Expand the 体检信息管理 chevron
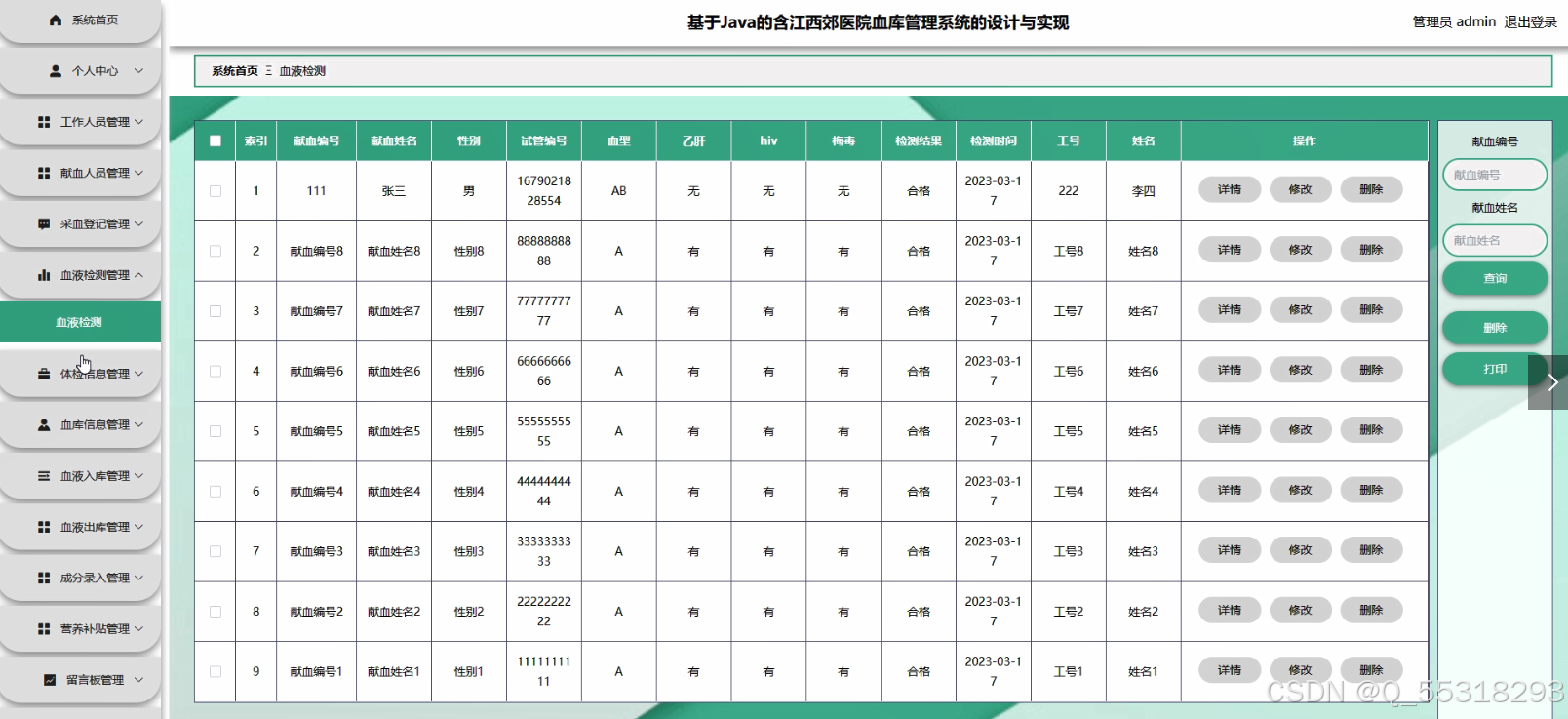 [138, 374]
